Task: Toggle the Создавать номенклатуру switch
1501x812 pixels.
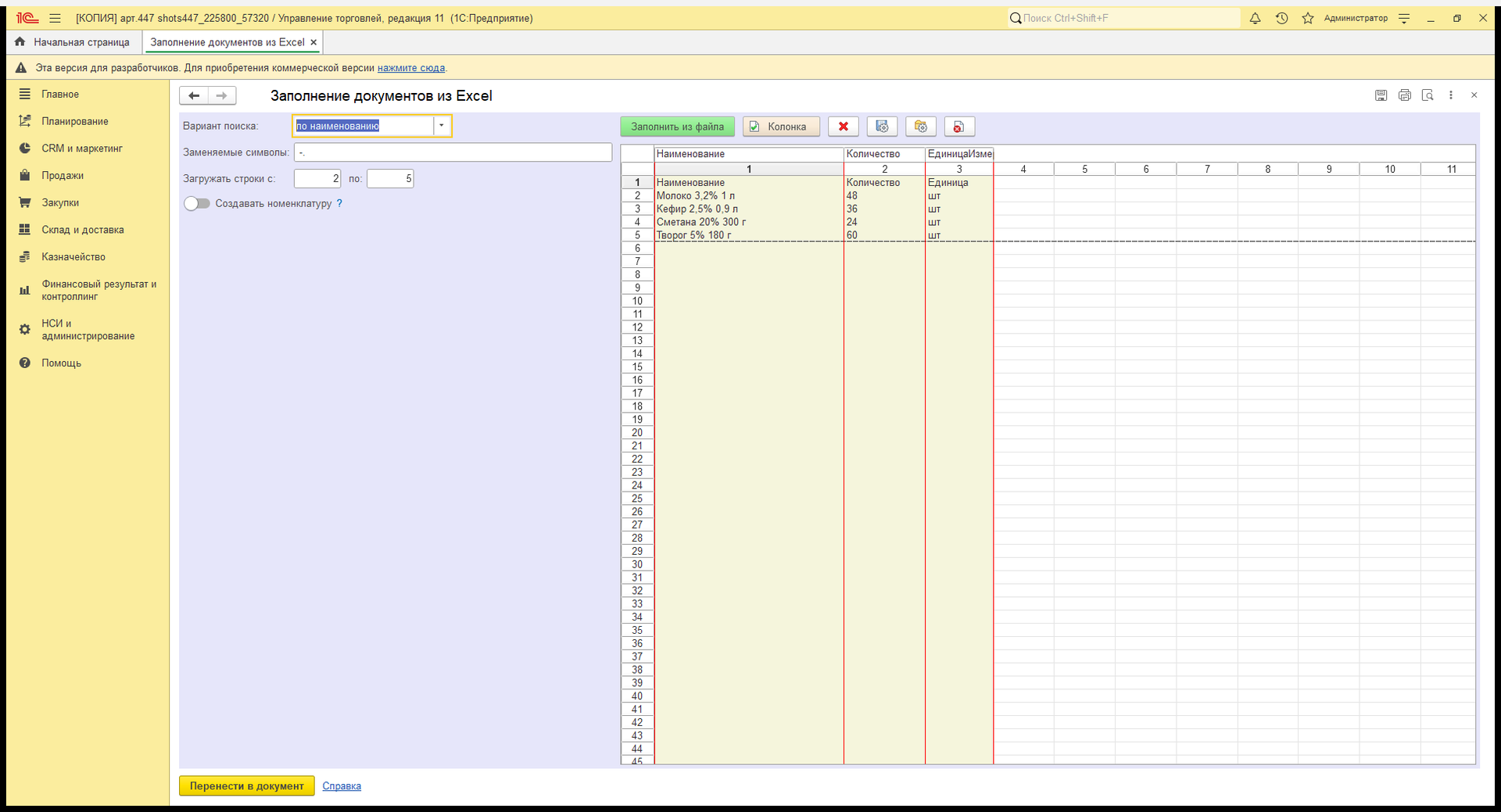Action: 197,203
